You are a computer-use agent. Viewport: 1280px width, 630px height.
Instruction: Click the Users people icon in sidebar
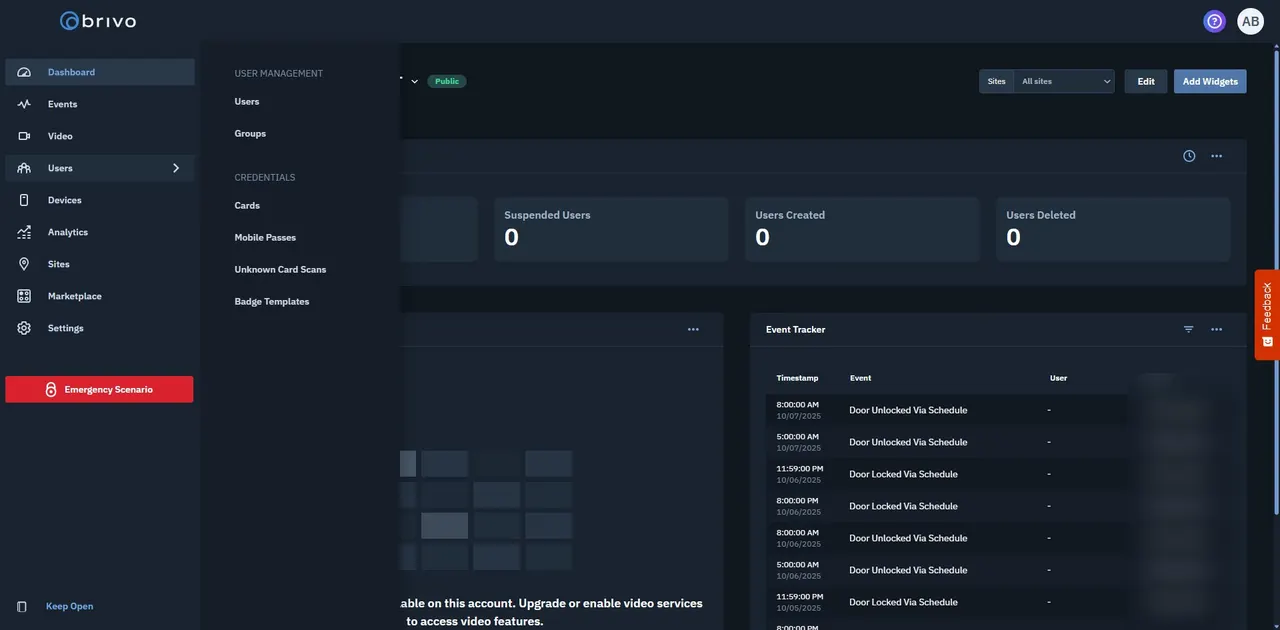tap(24, 168)
